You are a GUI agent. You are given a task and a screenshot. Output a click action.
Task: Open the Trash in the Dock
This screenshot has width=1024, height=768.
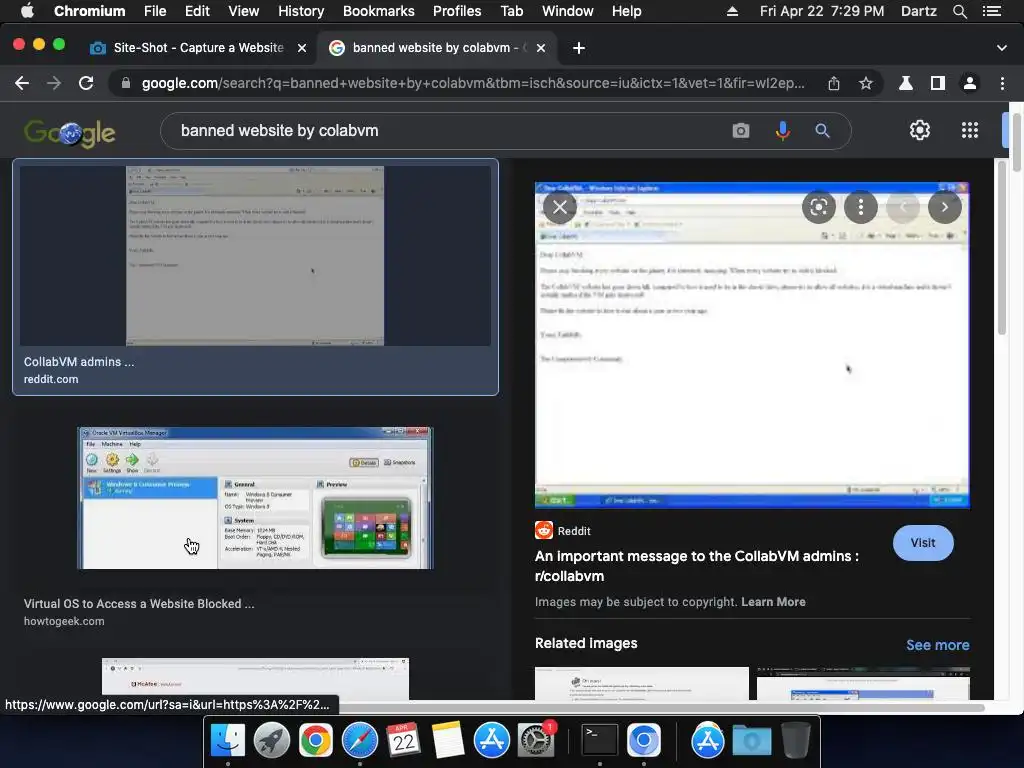795,741
